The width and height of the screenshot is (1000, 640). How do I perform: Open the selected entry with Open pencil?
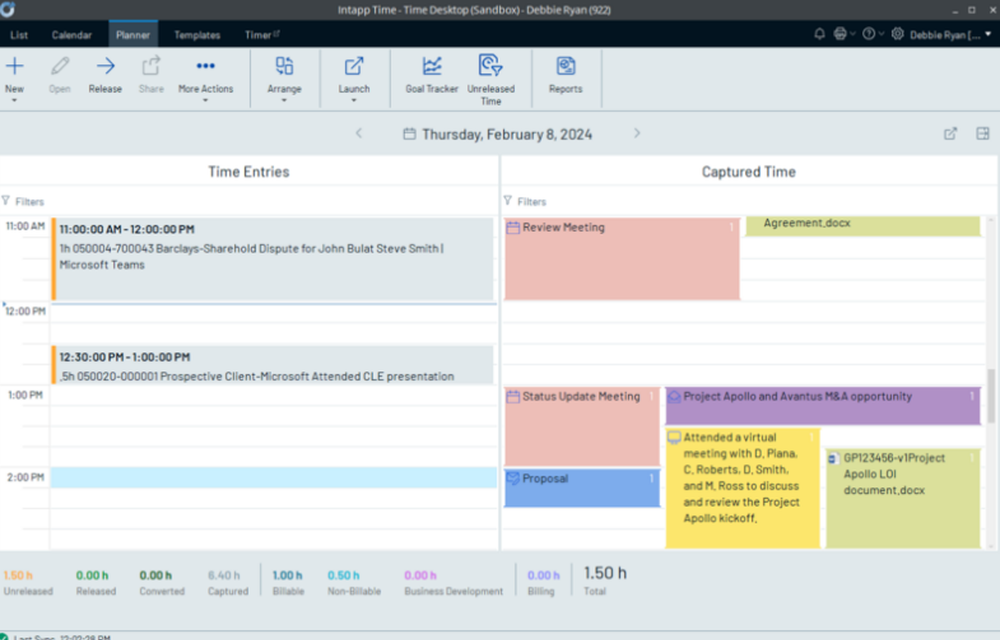tap(60, 66)
